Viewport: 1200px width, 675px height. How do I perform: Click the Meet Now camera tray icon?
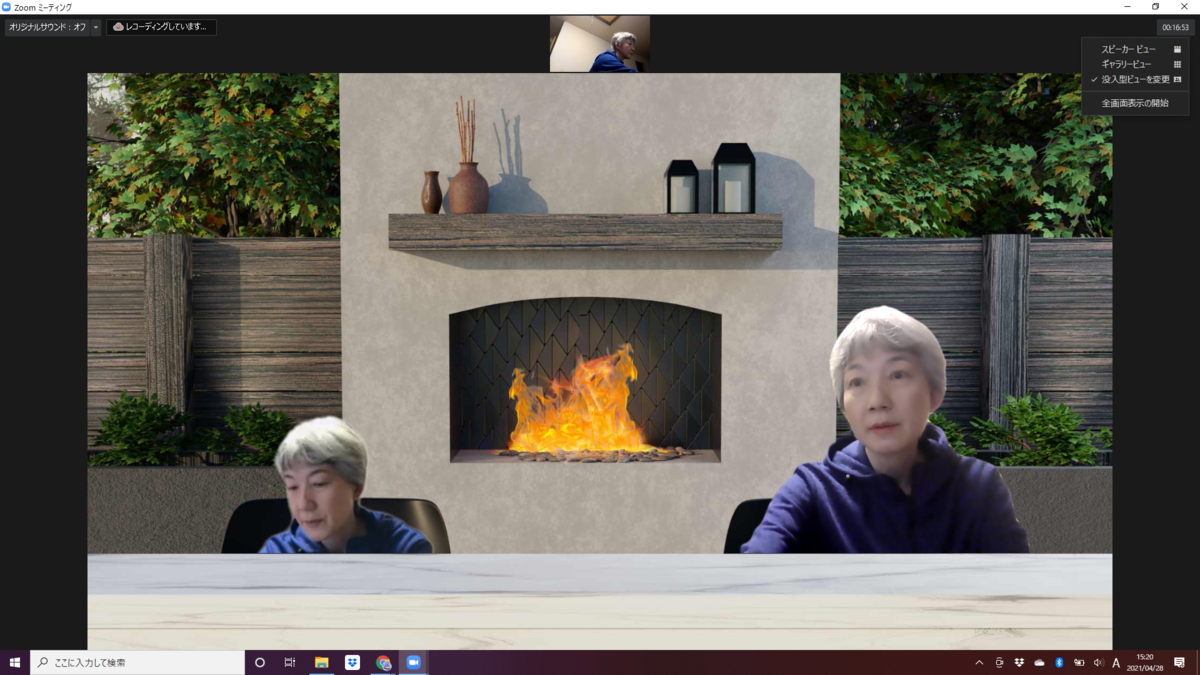(x=999, y=662)
